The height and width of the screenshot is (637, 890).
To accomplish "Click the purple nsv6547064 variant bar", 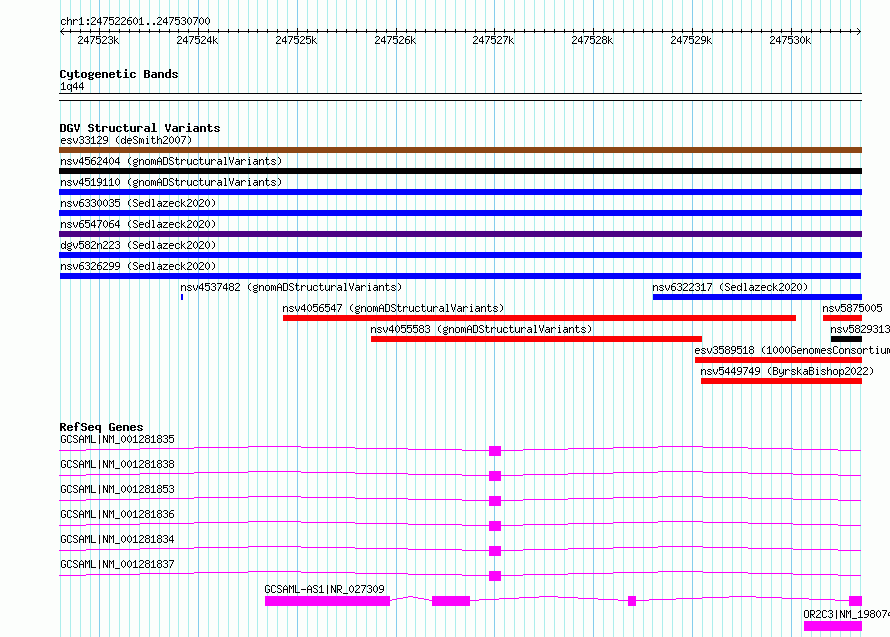I will coord(460,234).
